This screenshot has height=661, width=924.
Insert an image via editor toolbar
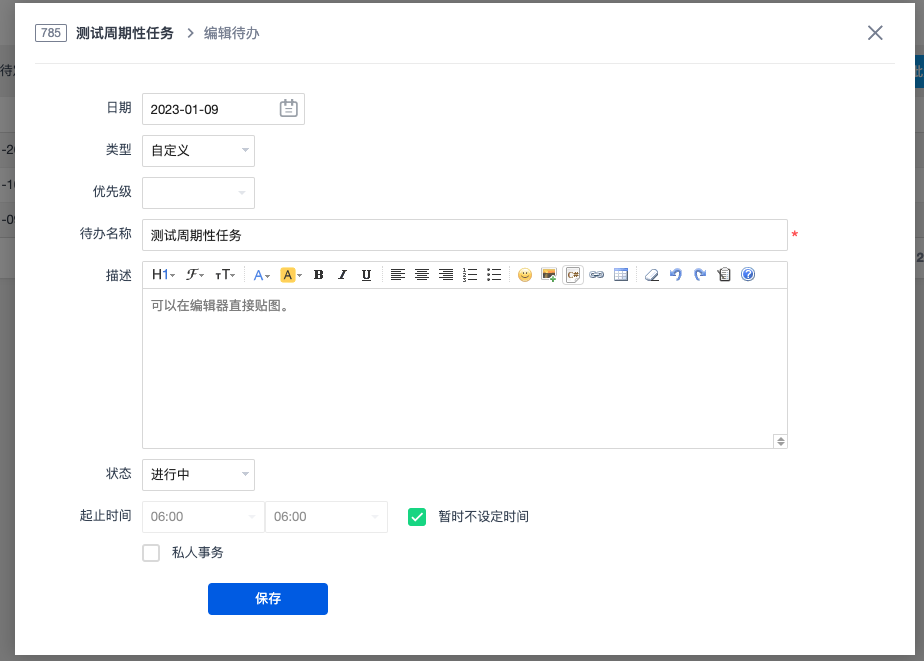(x=548, y=275)
